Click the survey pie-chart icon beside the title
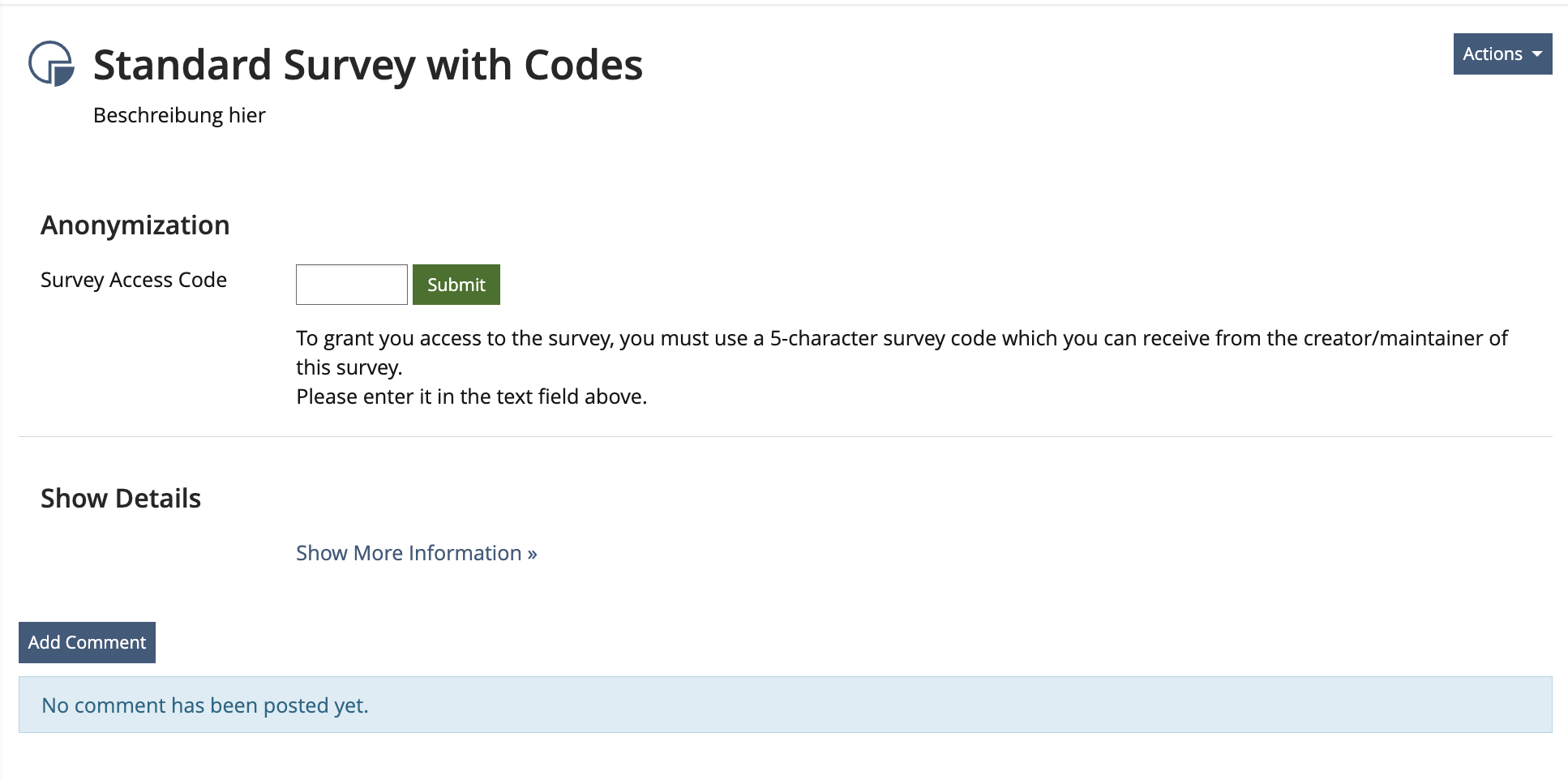 (x=51, y=63)
